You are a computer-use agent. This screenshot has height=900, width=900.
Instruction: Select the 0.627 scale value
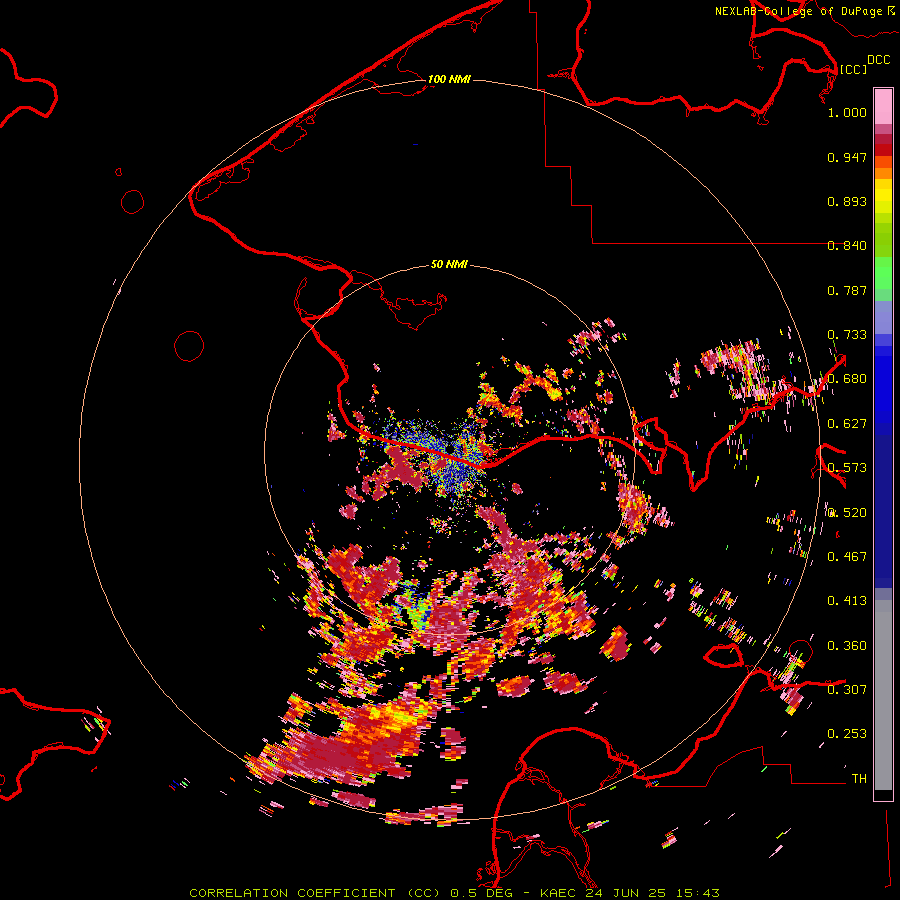point(847,424)
